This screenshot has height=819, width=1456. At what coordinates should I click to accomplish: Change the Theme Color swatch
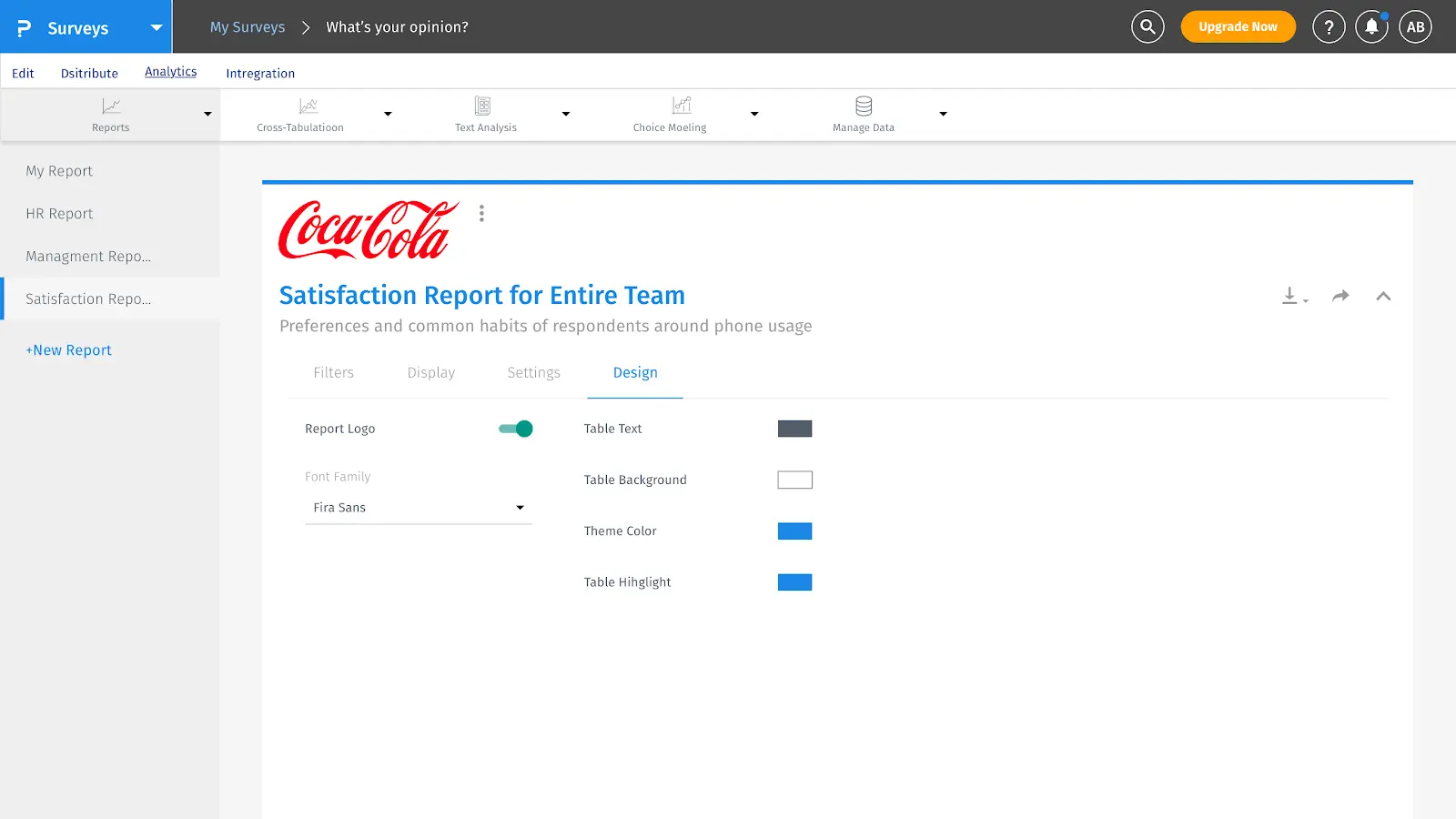pyautogui.click(x=794, y=531)
